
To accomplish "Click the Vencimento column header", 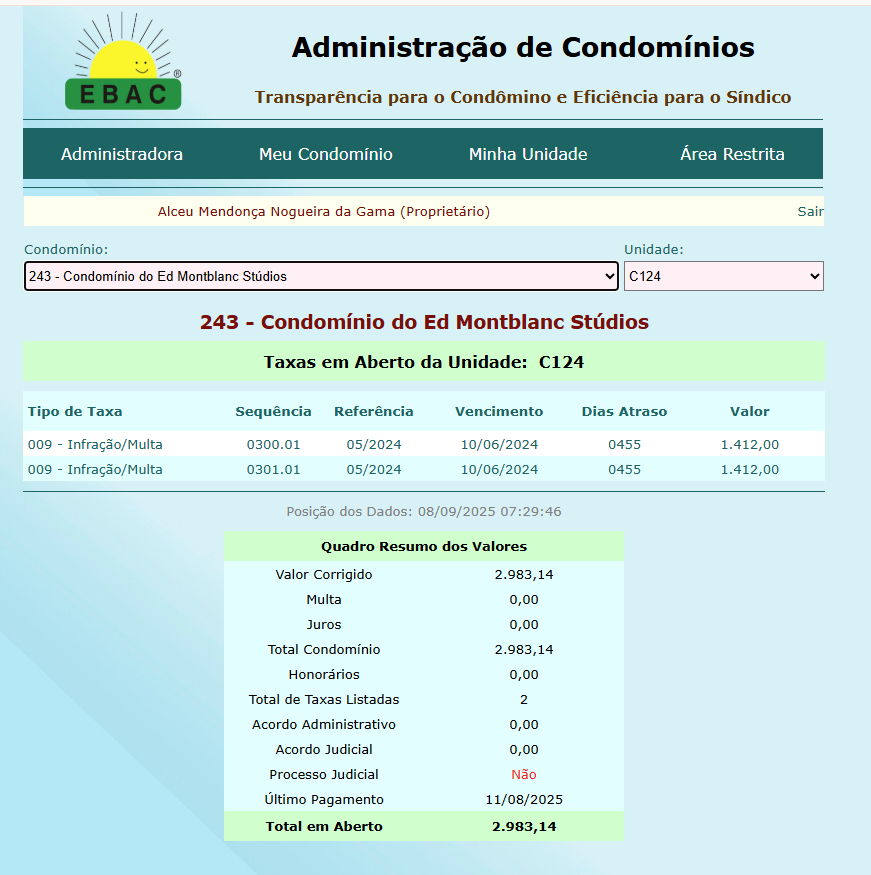I will tap(499, 411).
